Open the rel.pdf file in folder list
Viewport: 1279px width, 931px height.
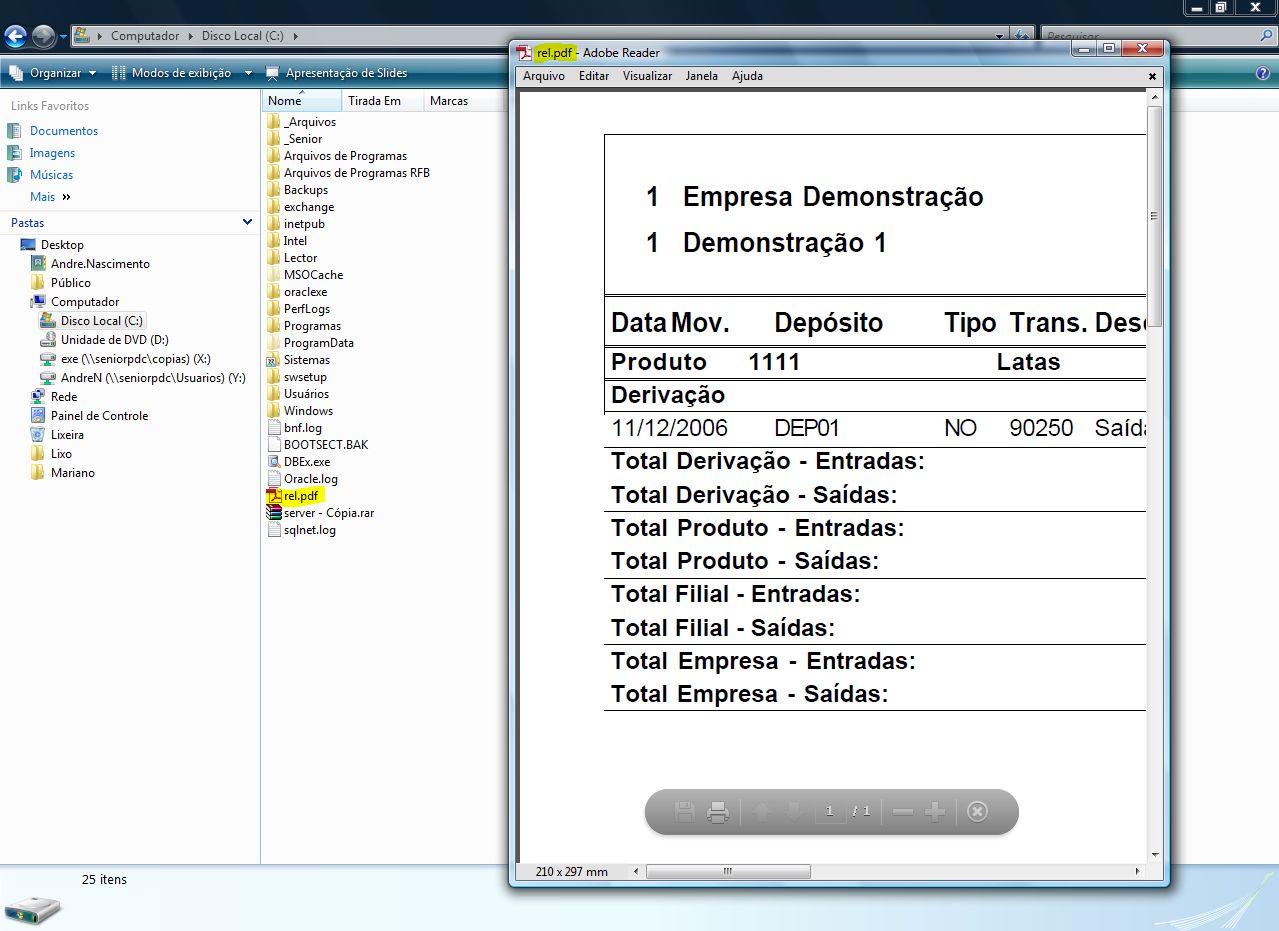300,496
